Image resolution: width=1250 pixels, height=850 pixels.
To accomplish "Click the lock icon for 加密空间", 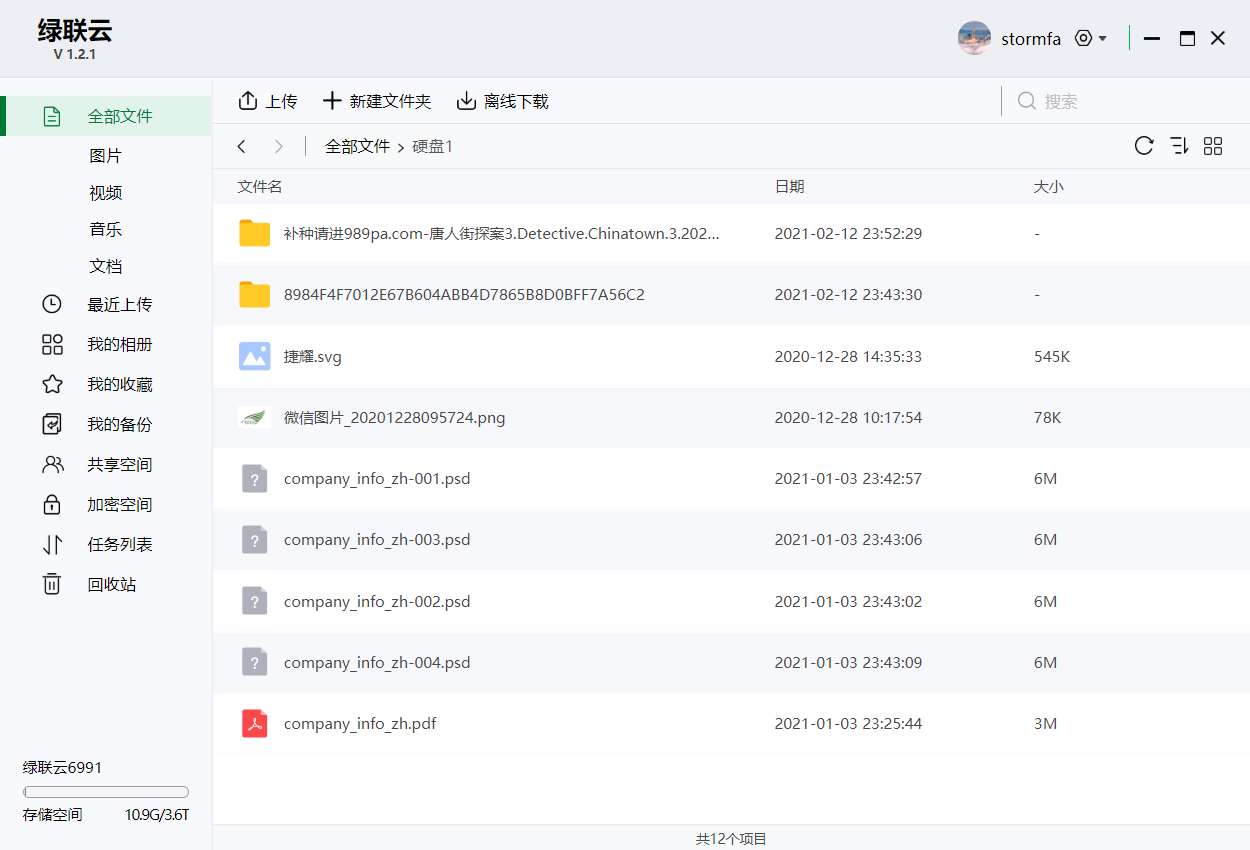I will pyautogui.click(x=52, y=504).
